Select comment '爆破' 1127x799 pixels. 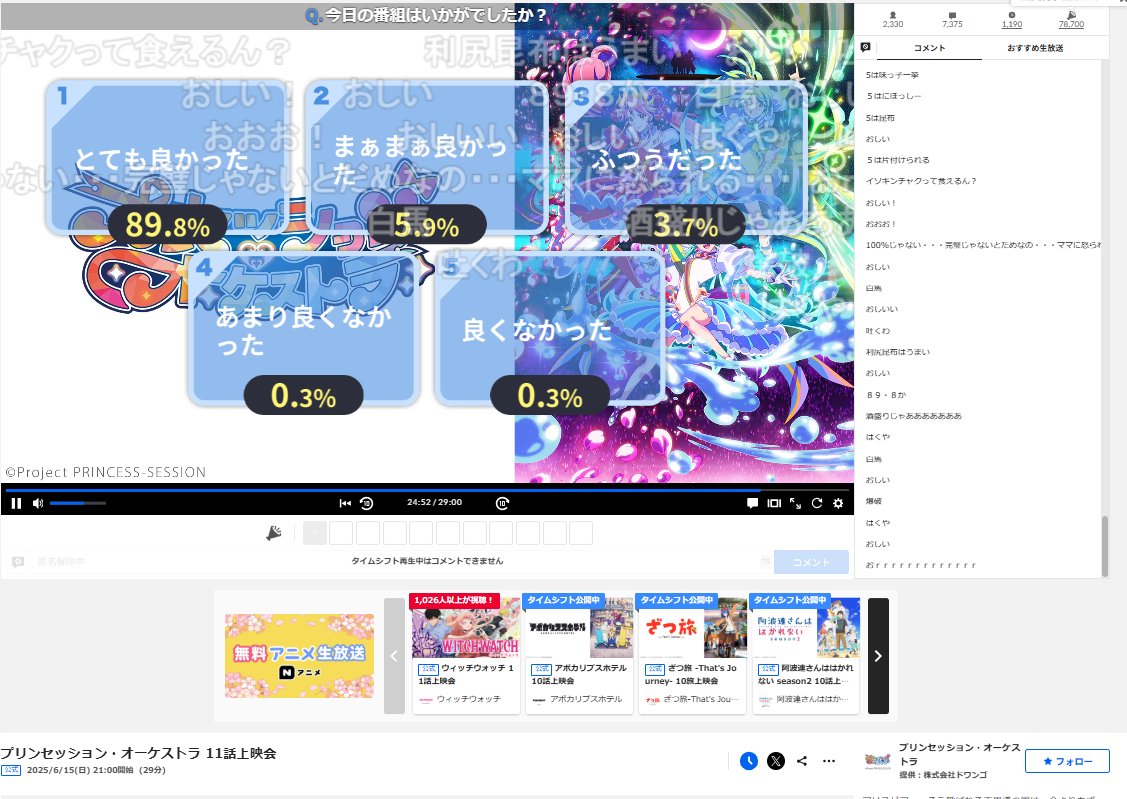click(x=873, y=501)
